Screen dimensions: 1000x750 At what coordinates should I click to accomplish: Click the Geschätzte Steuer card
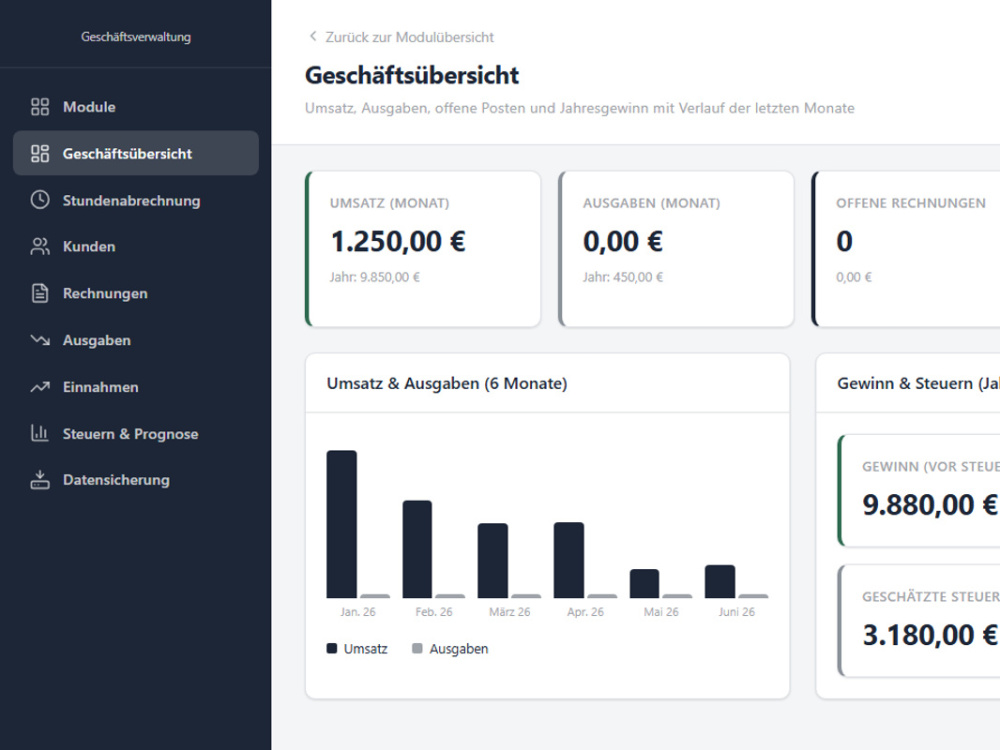919,621
